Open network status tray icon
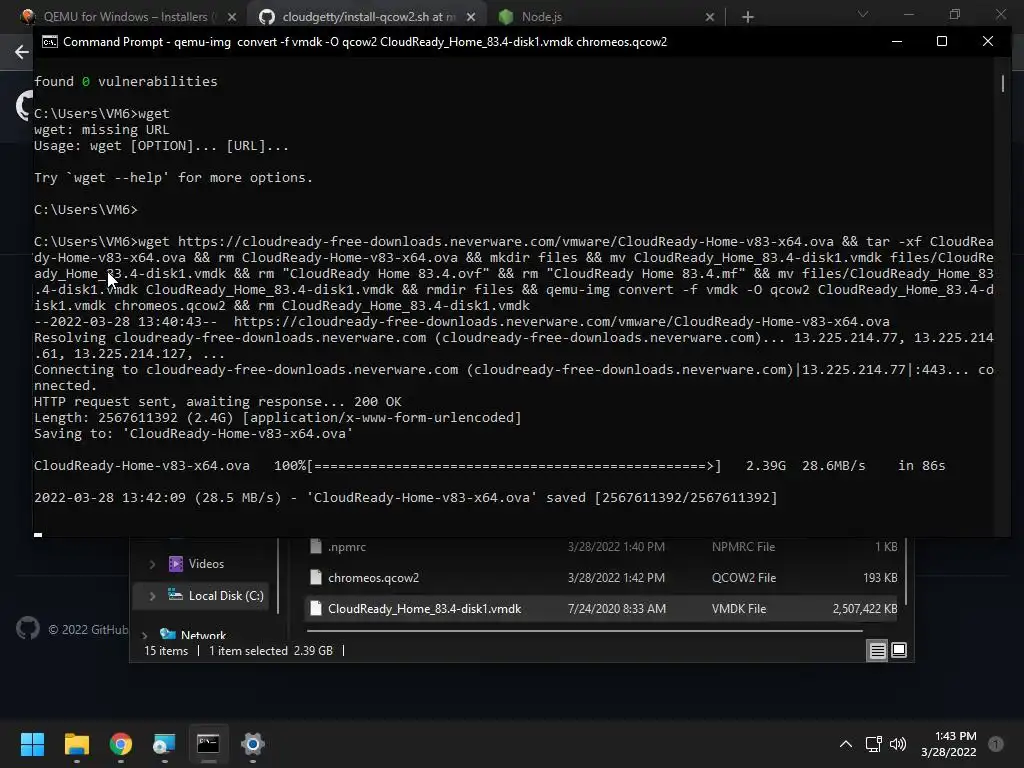 873,744
